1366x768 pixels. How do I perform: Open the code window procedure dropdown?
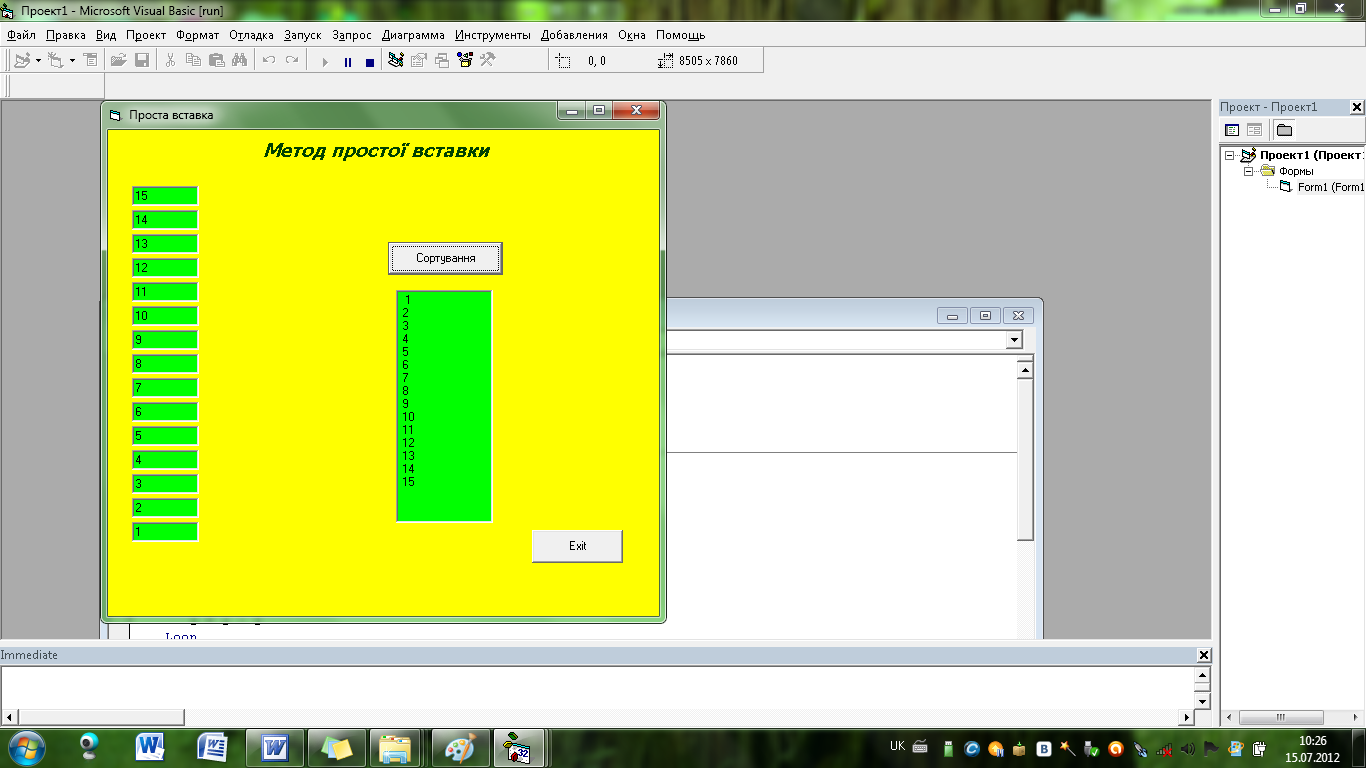[x=1015, y=340]
